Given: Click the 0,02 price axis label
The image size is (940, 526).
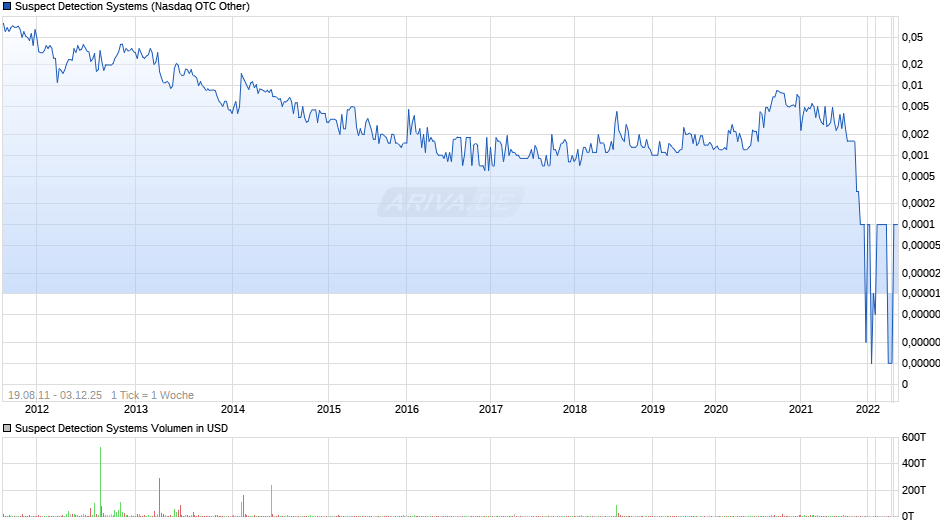Looking at the screenshot, I should [912, 64].
